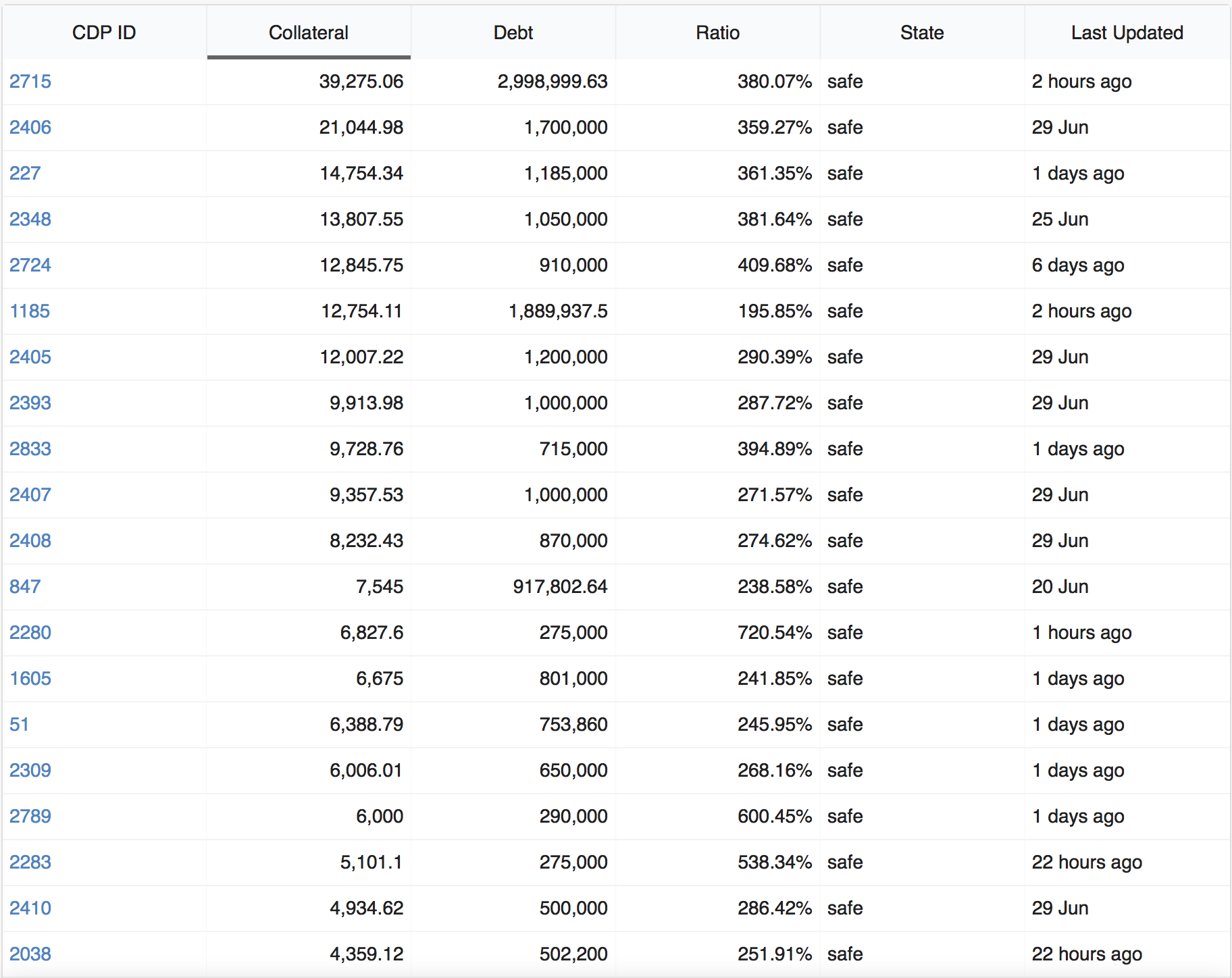Open CDP 2715 link

pos(30,81)
